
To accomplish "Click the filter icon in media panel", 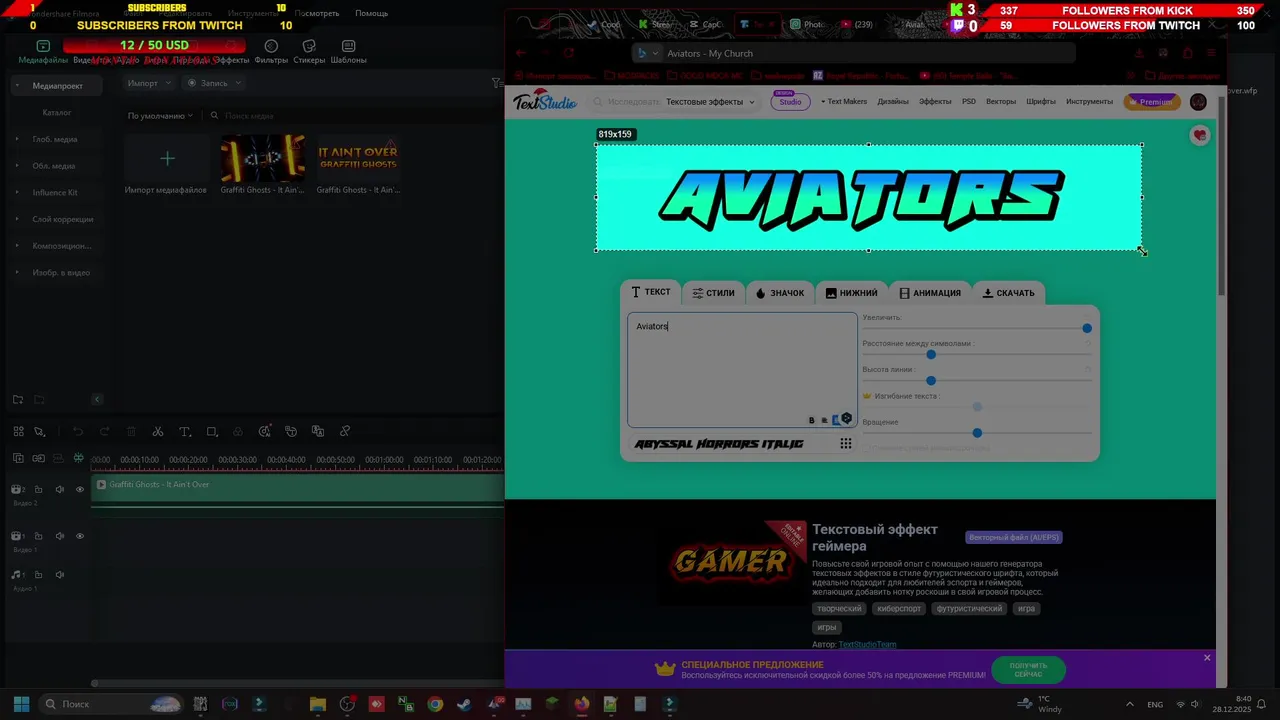I will click(496, 83).
